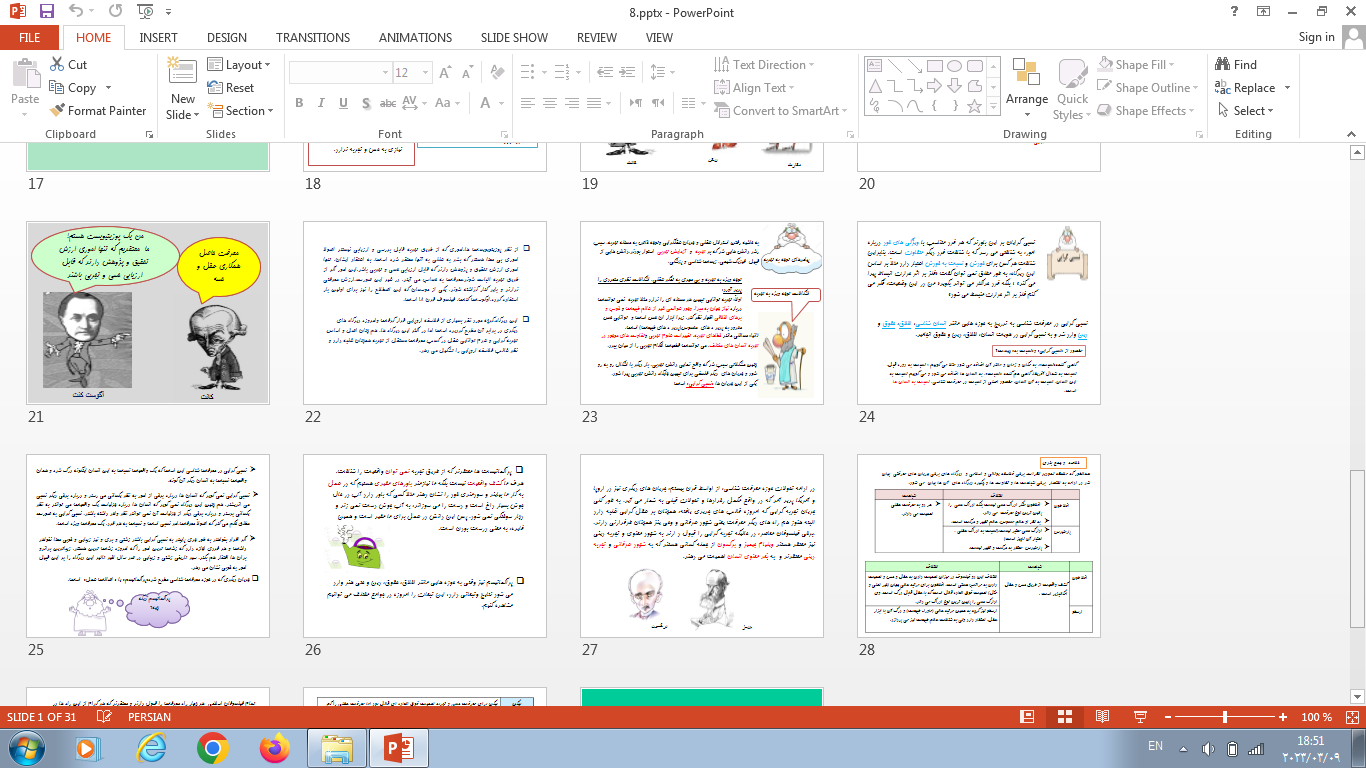Switch to Normal view in status bar
Image resolution: width=1366 pixels, height=768 pixels.
(1026, 717)
